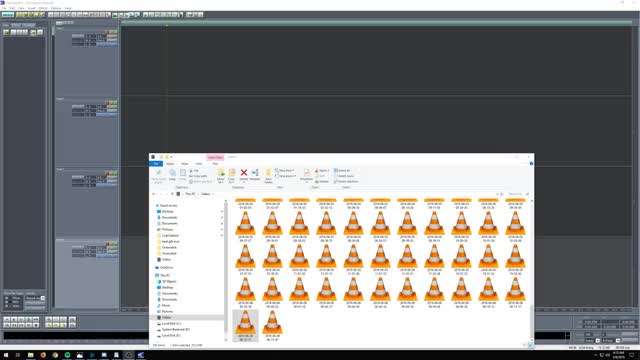Click the Pin to Quick access icon
Screen dimensions: 640x360
pyautogui.click(x=159, y=176)
